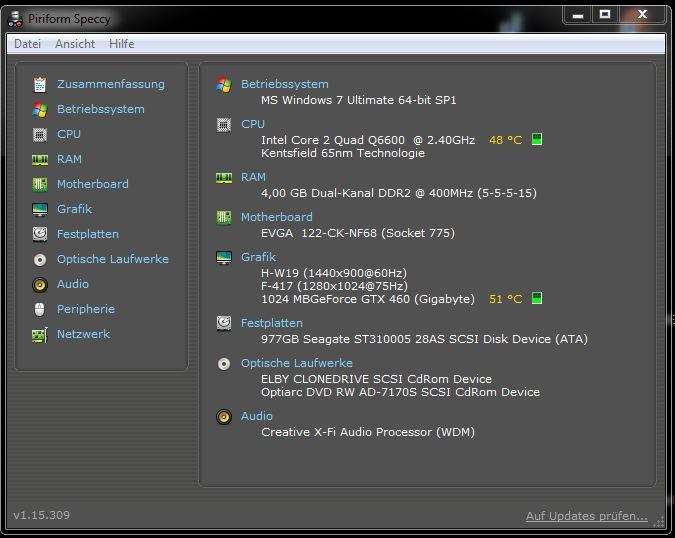Click version label v1.15.309
This screenshot has width=675, height=538.
[x=41, y=515]
